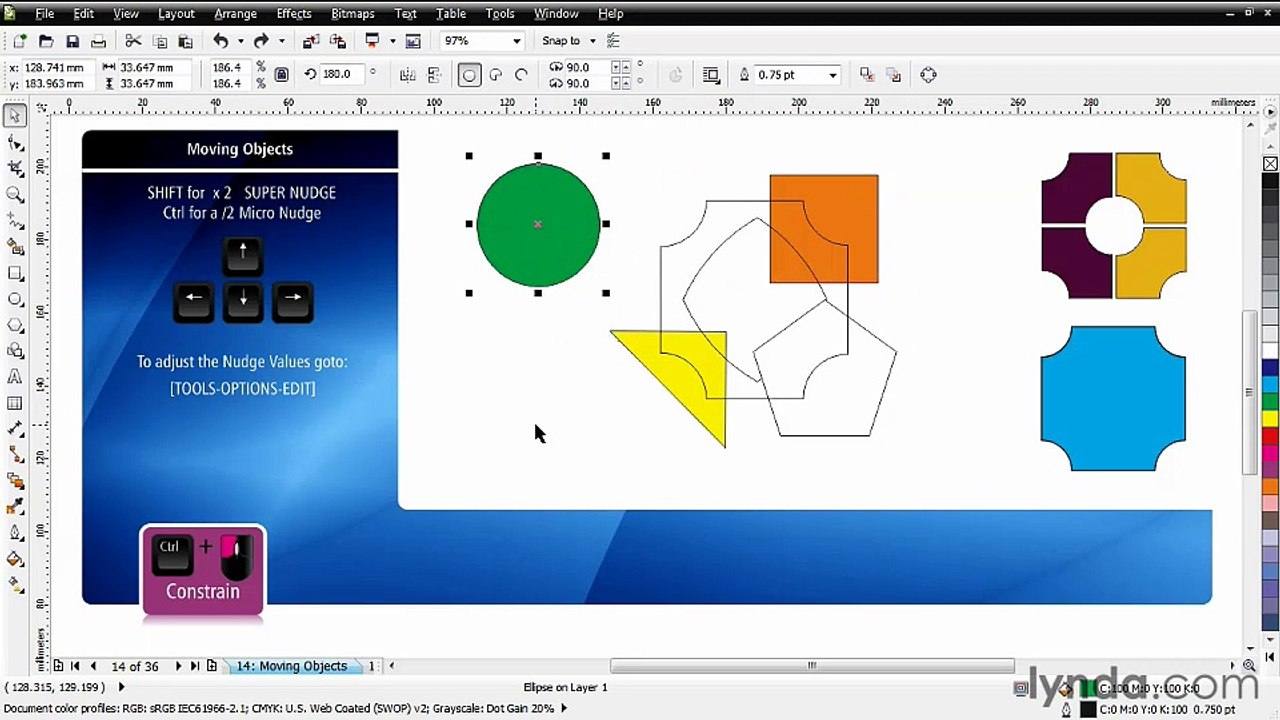The image size is (1280, 720).
Task: Choose the Pie shape type button
Action: [x=495, y=75]
